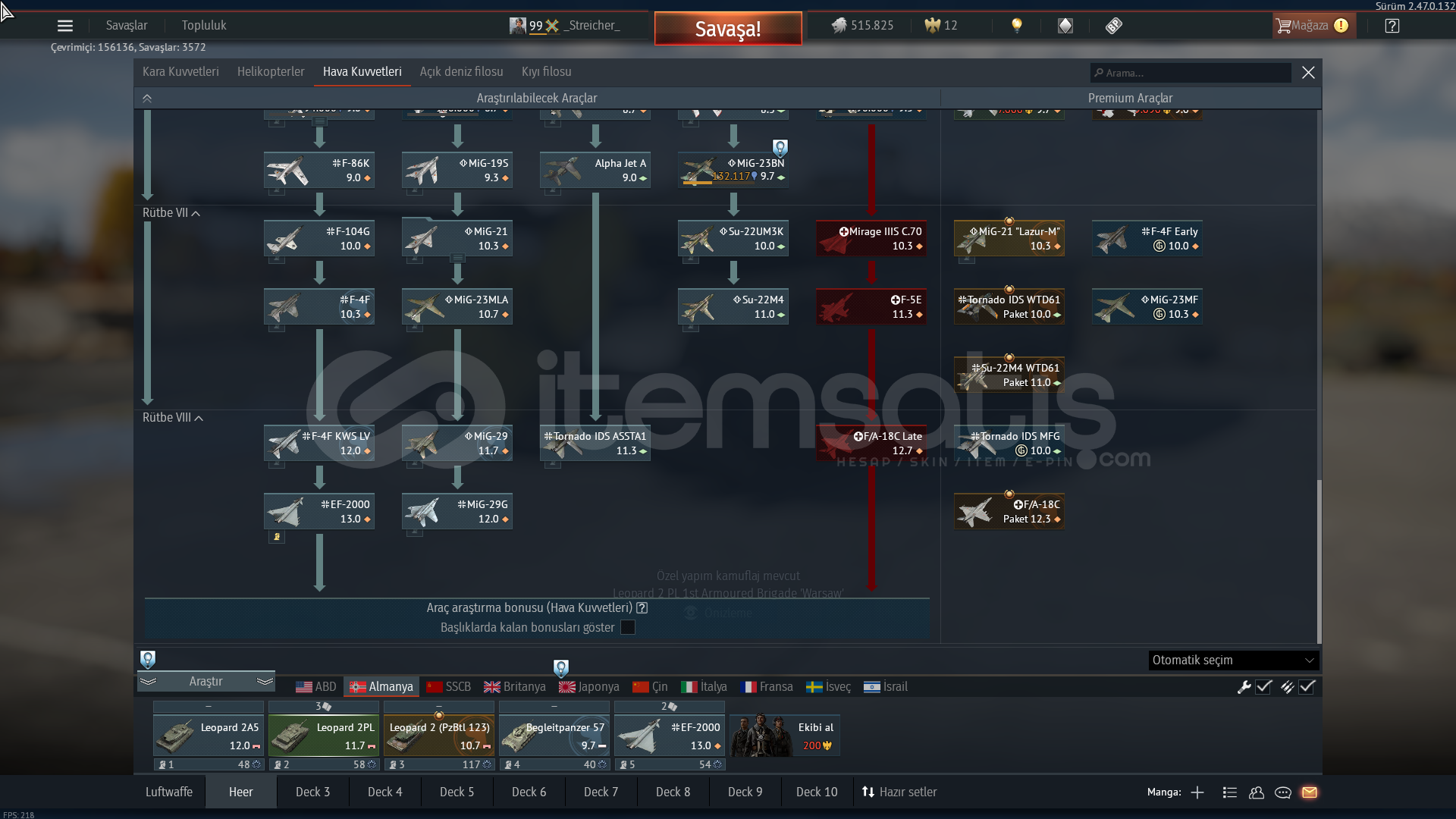Open the friends contacts icon

tap(1257, 792)
